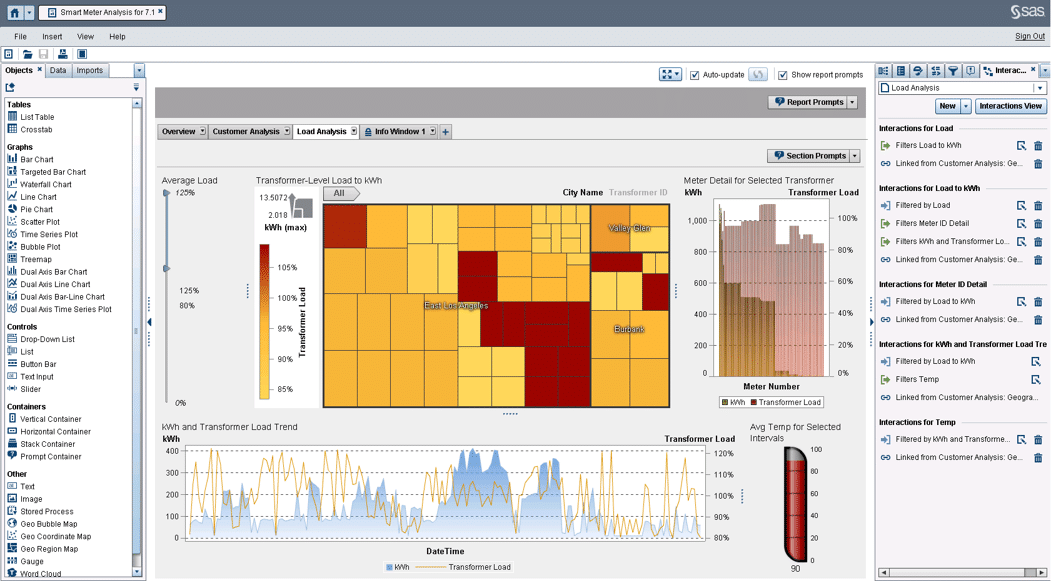
Task: Expand the Report Prompts dropdown arrow
Action: click(852, 102)
